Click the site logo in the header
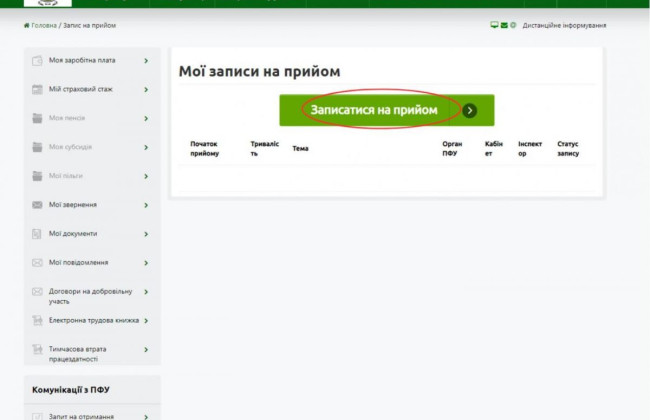The height and width of the screenshot is (420, 650). 48,3
